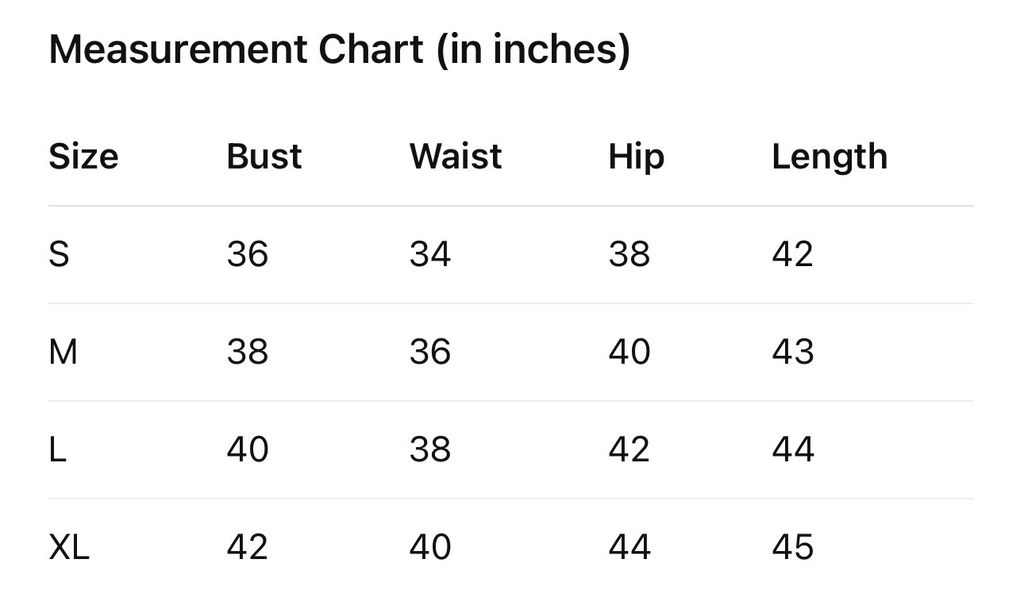Select the Bust column header
The image size is (1024, 614).
(x=264, y=157)
